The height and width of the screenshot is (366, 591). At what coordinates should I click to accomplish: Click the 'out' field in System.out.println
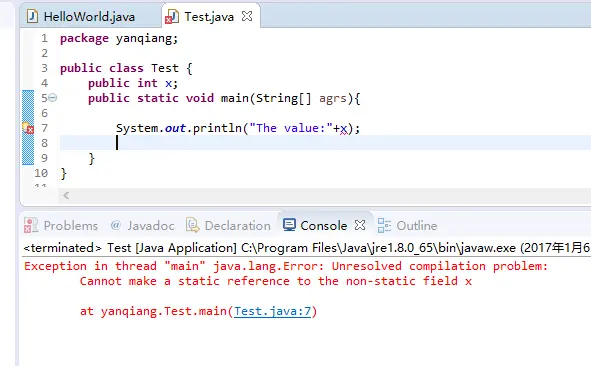176,128
